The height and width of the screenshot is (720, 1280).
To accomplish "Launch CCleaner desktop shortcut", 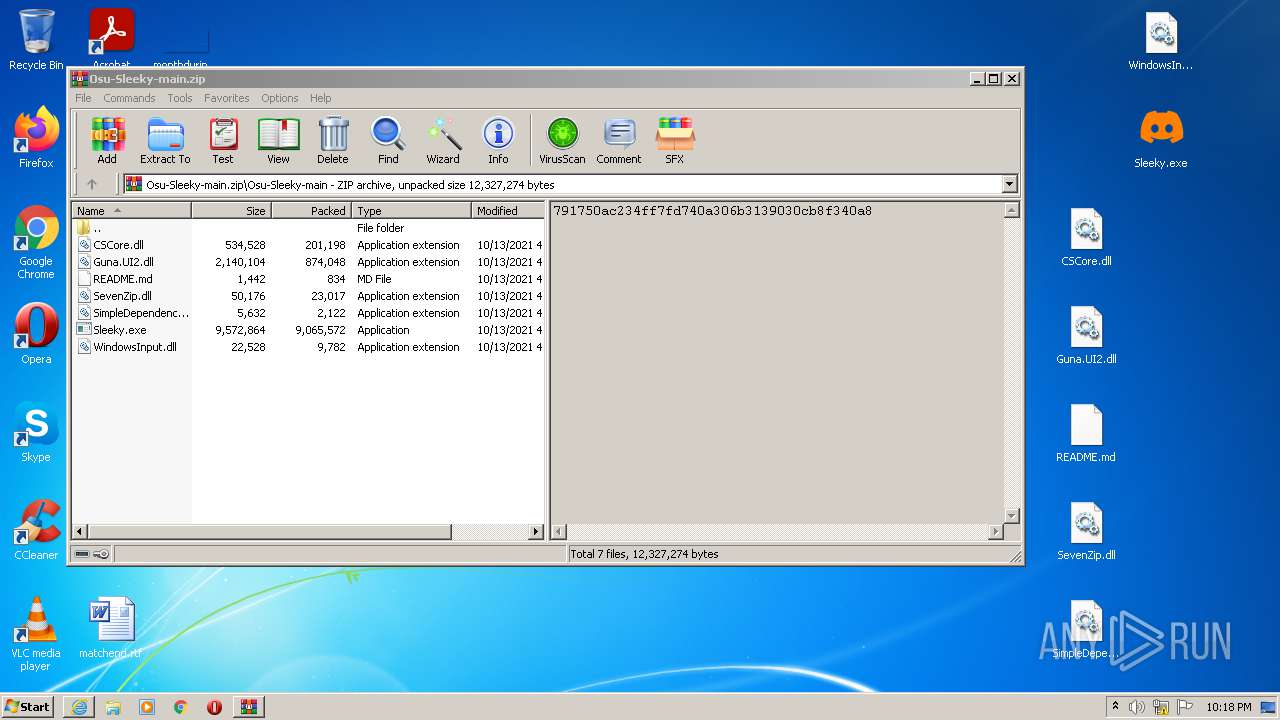I will 36,530.
